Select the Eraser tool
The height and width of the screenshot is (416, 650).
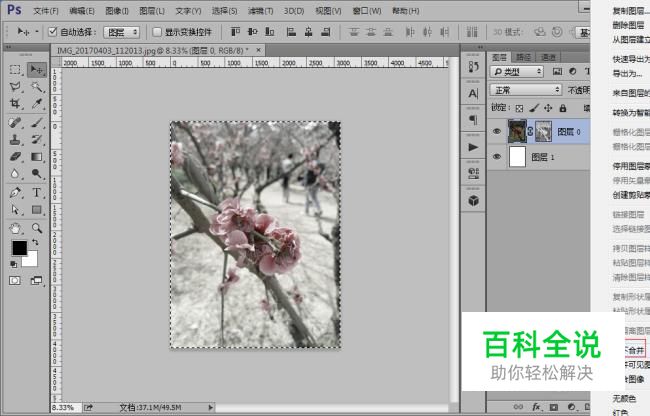[x=15, y=157]
